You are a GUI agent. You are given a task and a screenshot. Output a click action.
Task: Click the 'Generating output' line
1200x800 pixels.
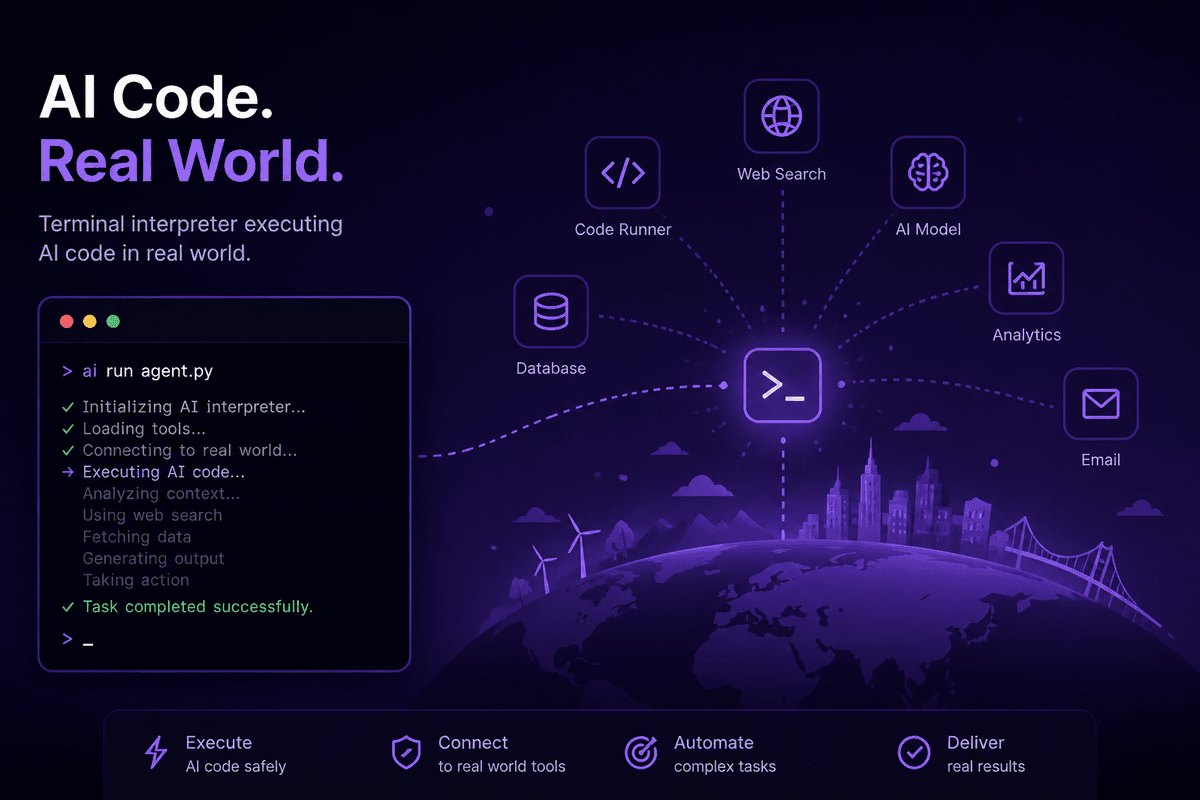pyautogui.click(x=153, y=558)
